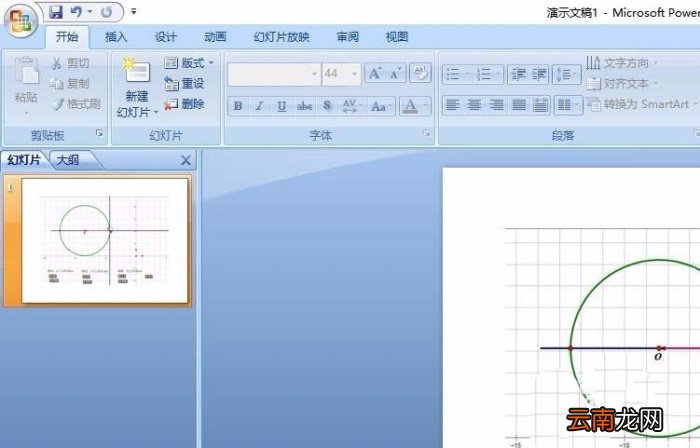Switch to the 幻灯片 pane tab
The height and width of the screenshot is (448, 700).
click(x=23, y=160)
